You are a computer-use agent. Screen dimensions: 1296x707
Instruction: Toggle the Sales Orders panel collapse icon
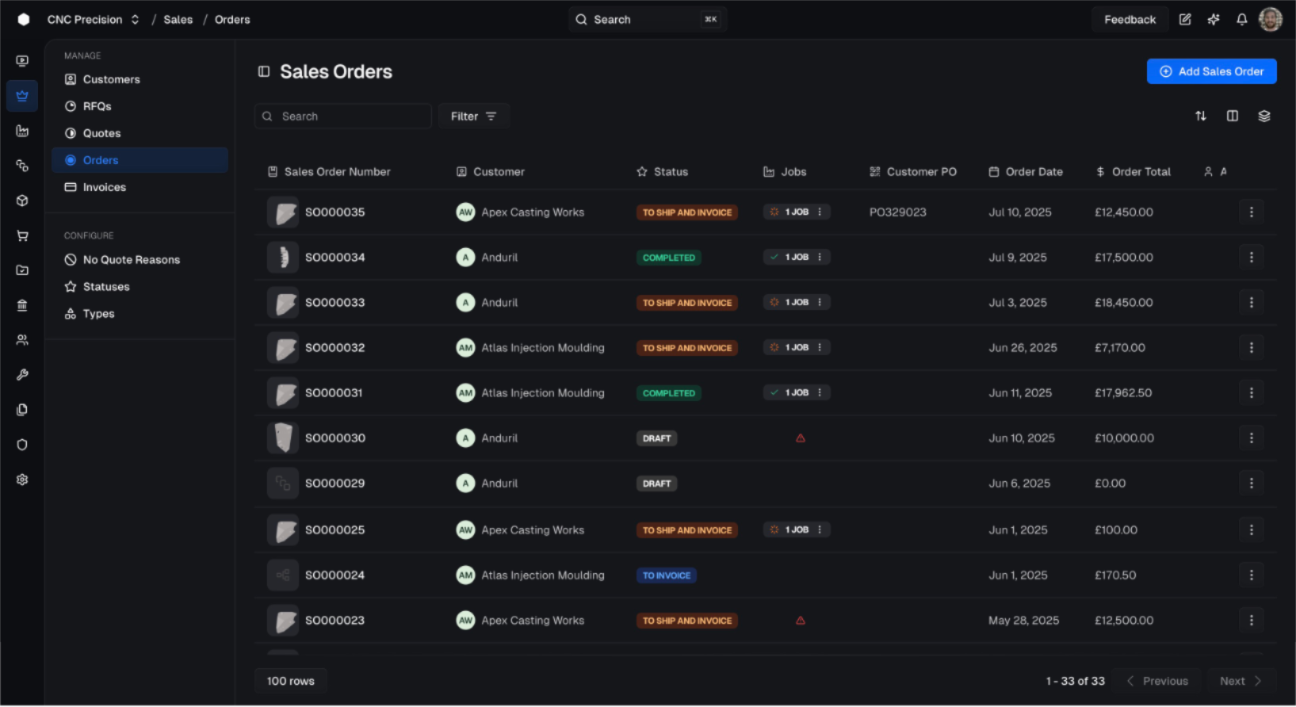coord(263,71)
